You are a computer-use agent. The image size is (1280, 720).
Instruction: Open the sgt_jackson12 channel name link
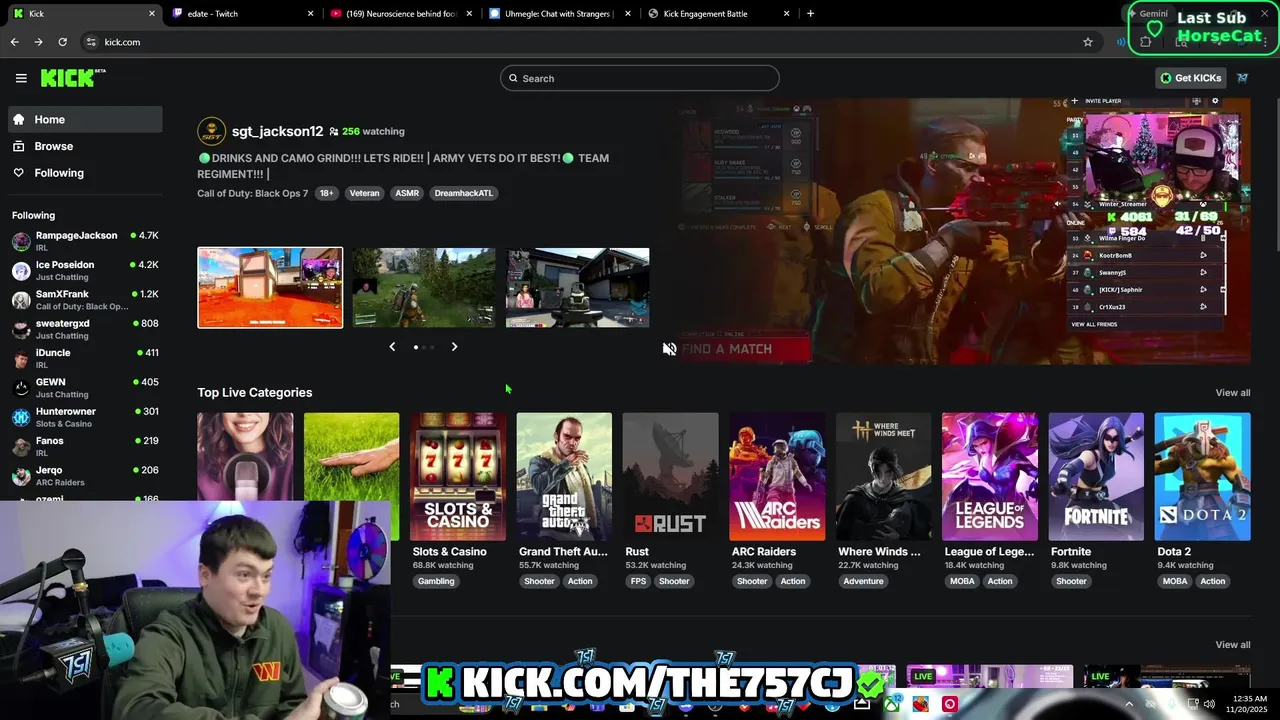click(277, 131)
